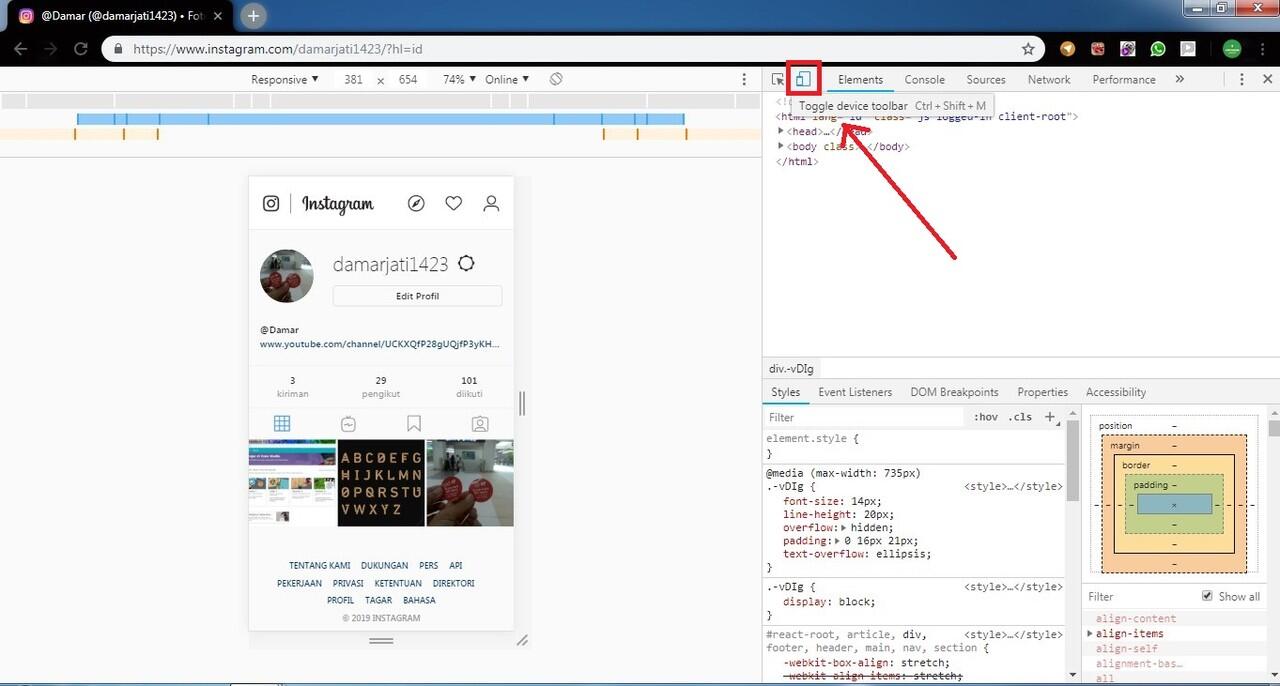Open the PRIVASI footer link

348,583
